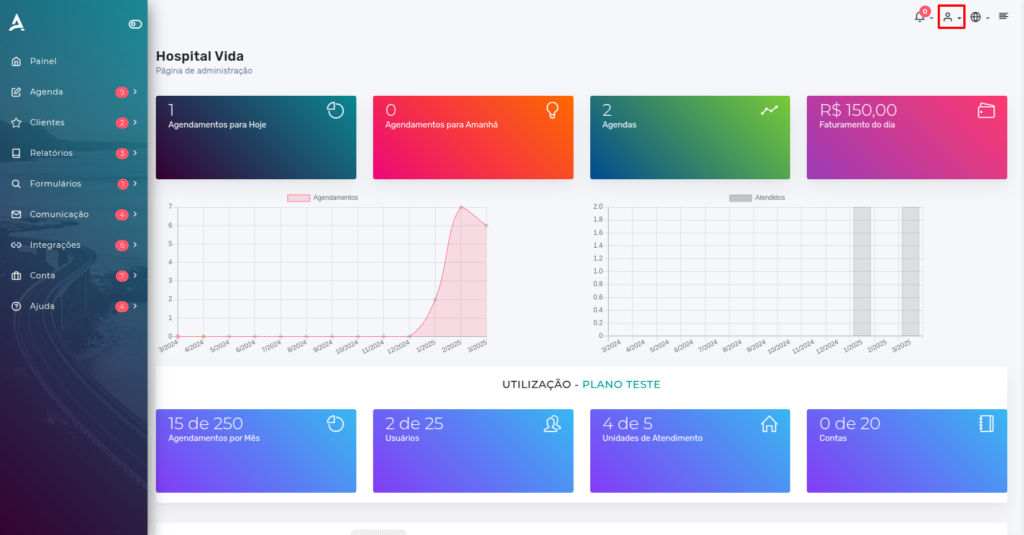Click the globe language icon
The image size is (1024, 535).
click(976, 17)
